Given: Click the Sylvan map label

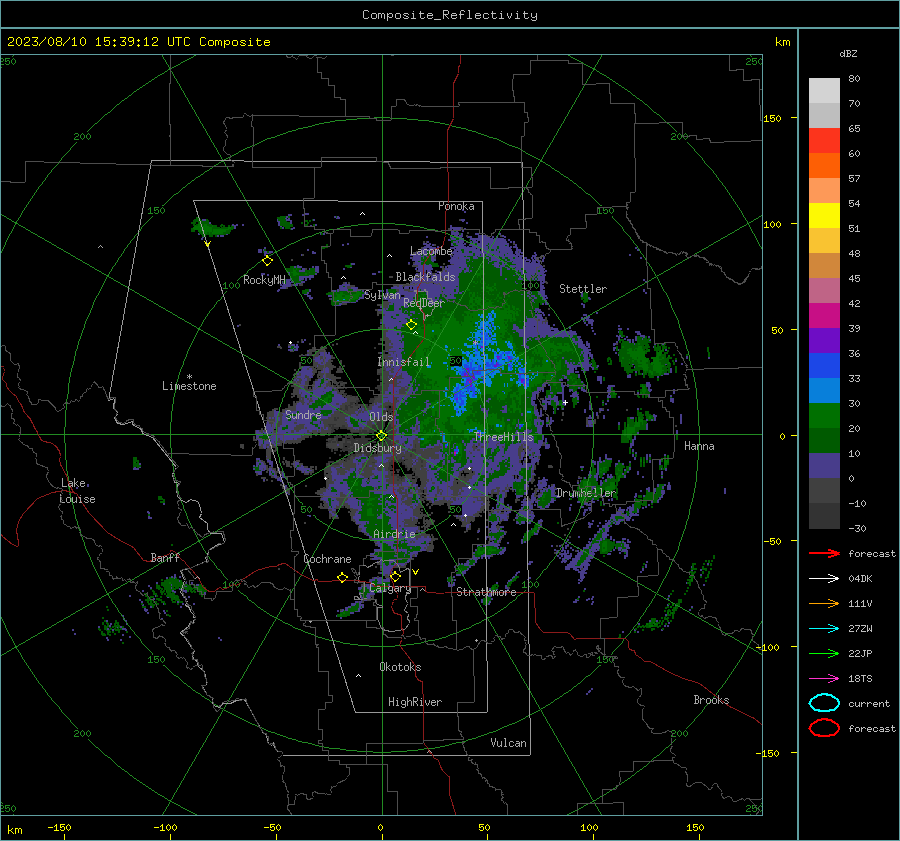Looking at the screenshot, I should [382, 295].
